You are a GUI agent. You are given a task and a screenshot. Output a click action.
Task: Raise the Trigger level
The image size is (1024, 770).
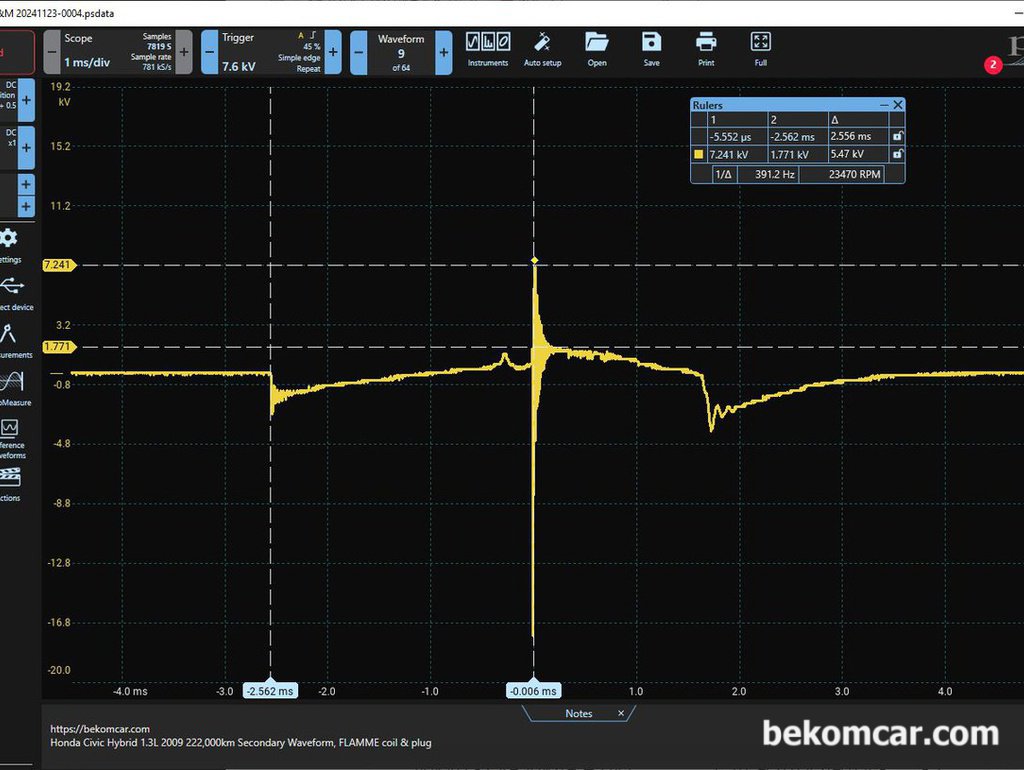pos(332,52)
